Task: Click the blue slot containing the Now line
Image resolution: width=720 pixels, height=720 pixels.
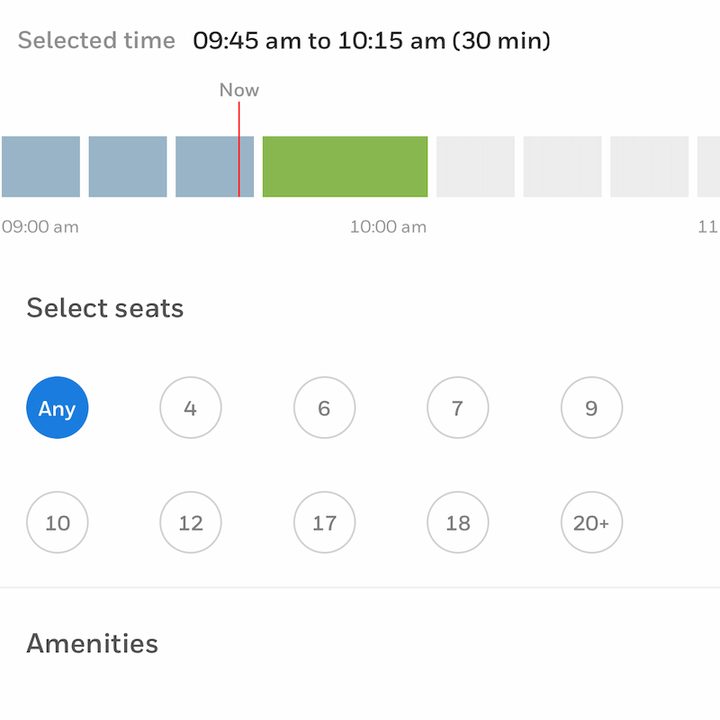Action: tap(214, 167)
